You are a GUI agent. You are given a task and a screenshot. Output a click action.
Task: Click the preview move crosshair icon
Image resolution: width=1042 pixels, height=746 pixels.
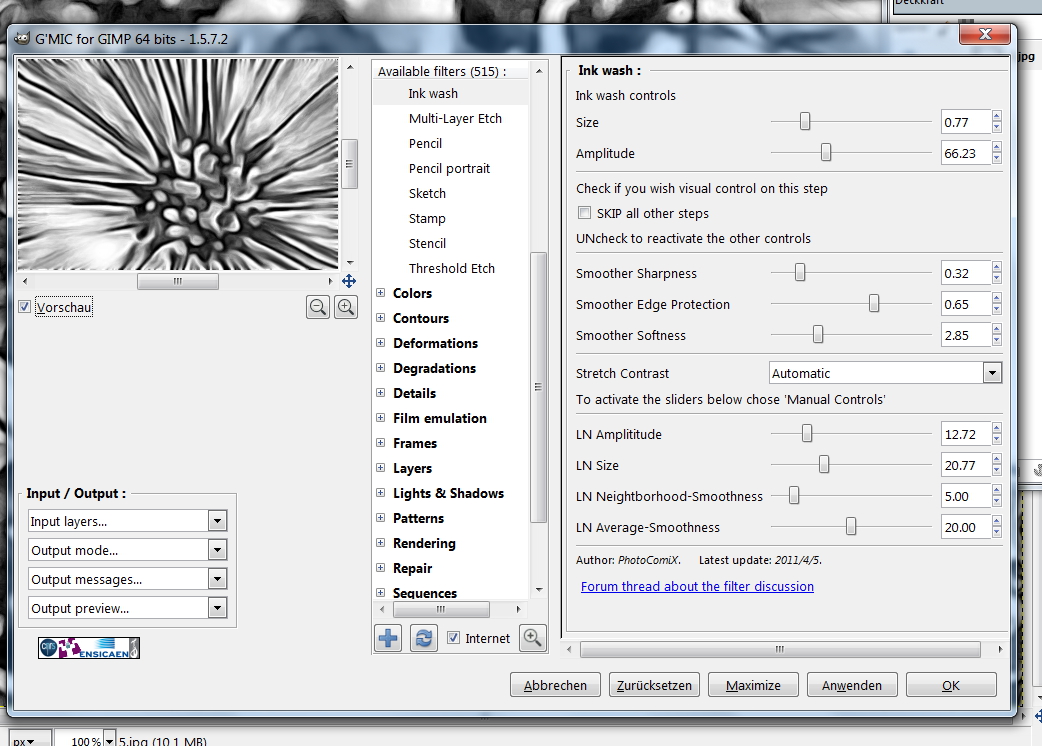pos(349,281)
